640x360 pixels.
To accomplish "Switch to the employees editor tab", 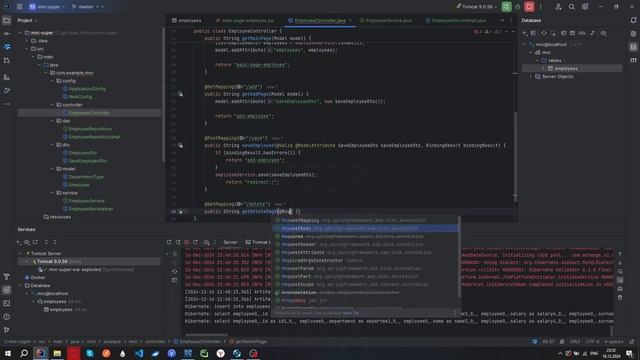I will tap(187, 20).
